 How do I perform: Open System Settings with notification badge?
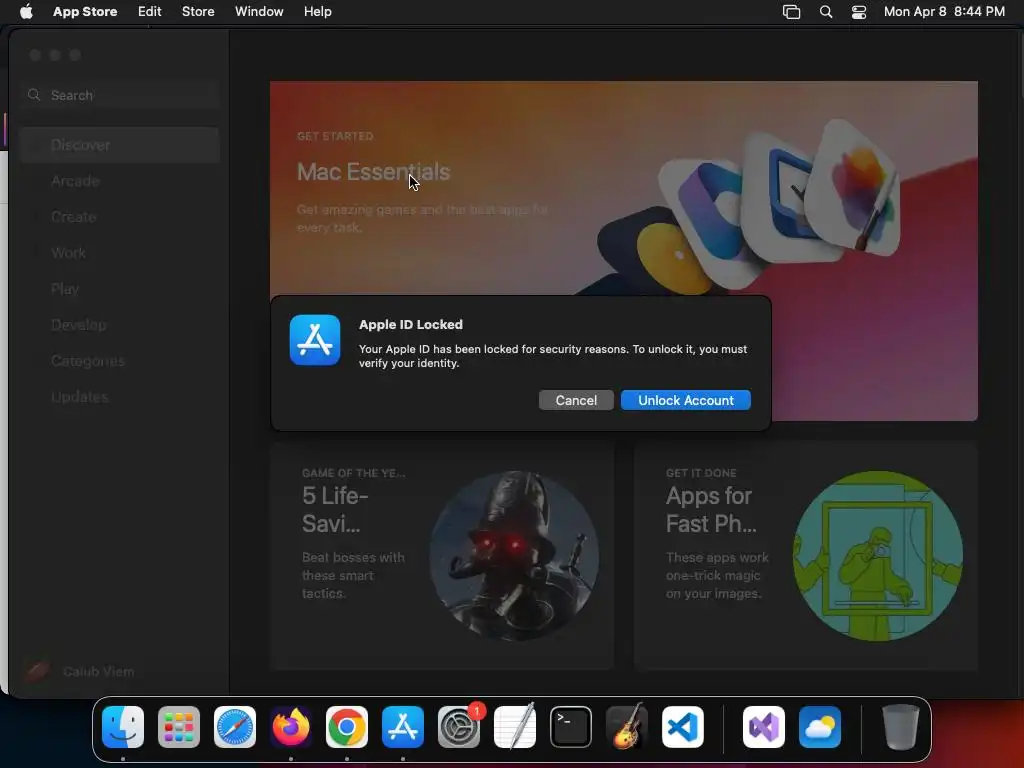click(x=459, y=727)
